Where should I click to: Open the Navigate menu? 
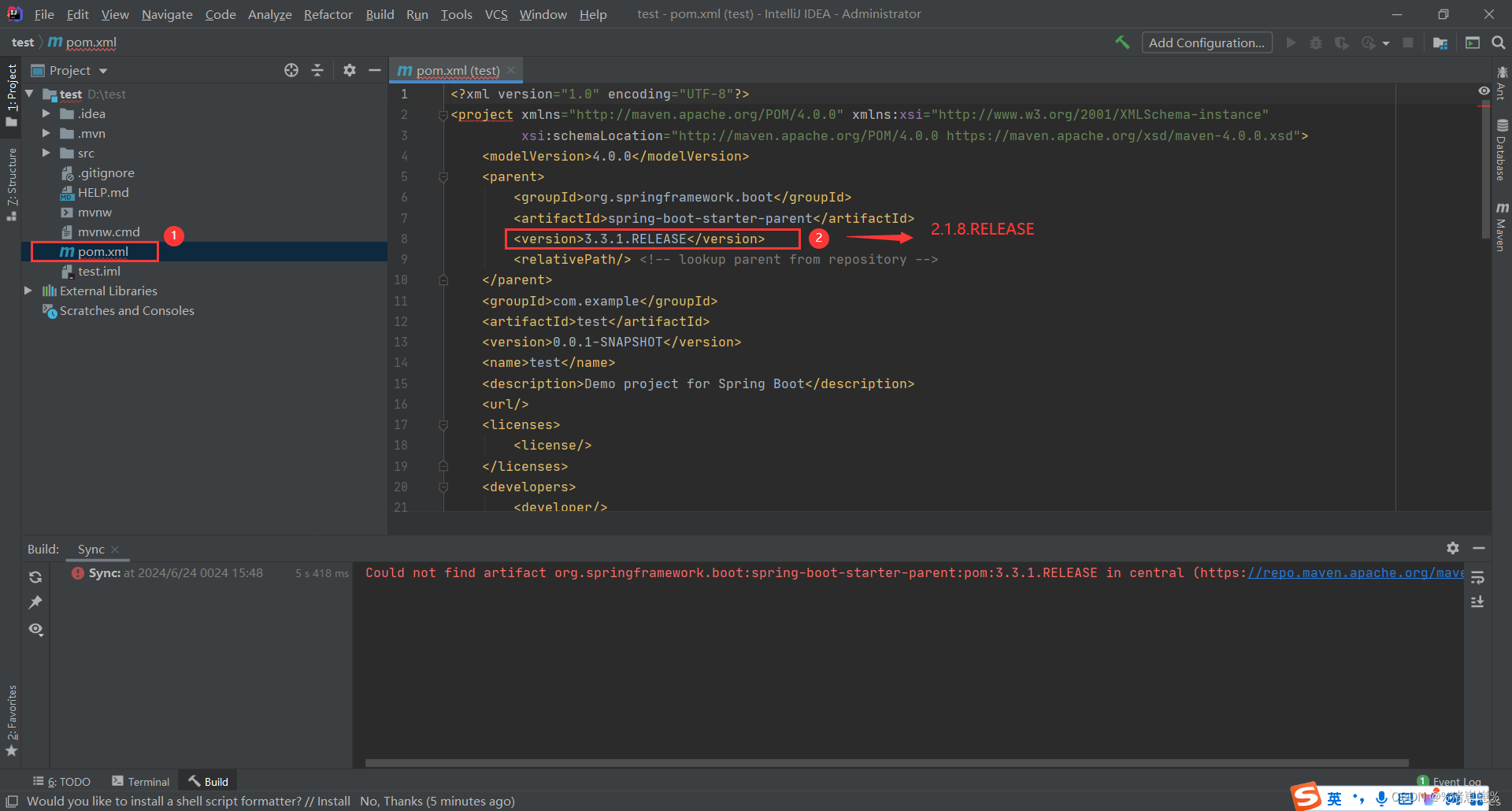point(167,14)
